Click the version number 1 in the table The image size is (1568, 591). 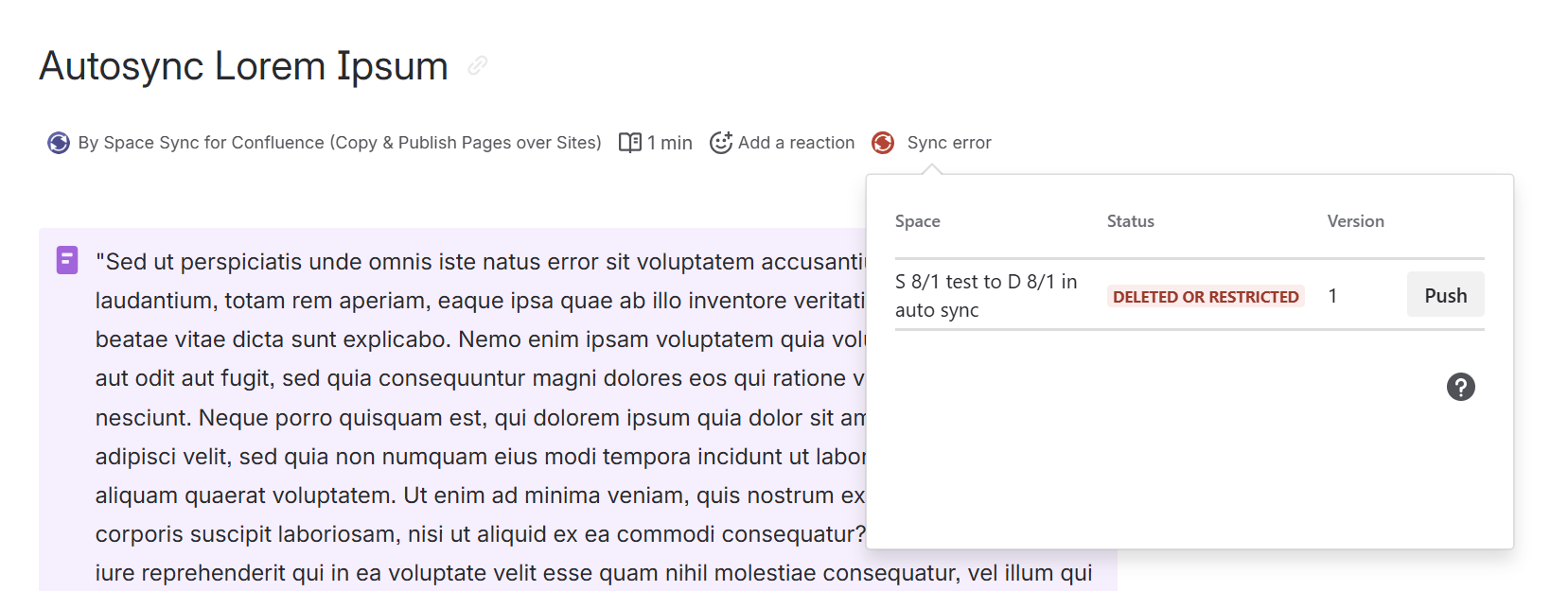coord(1332,296)
